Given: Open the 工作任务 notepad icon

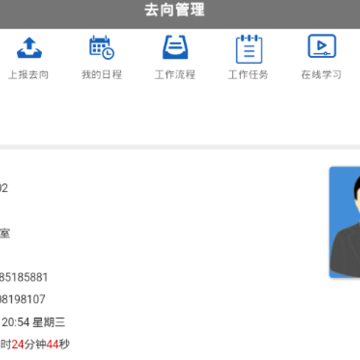Looking at the screenshot, I should (x=249, y=49).
